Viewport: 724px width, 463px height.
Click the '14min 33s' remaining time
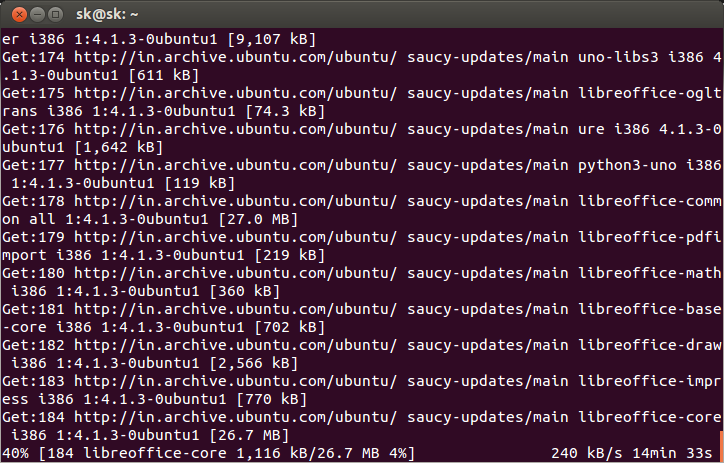(672, 453)
